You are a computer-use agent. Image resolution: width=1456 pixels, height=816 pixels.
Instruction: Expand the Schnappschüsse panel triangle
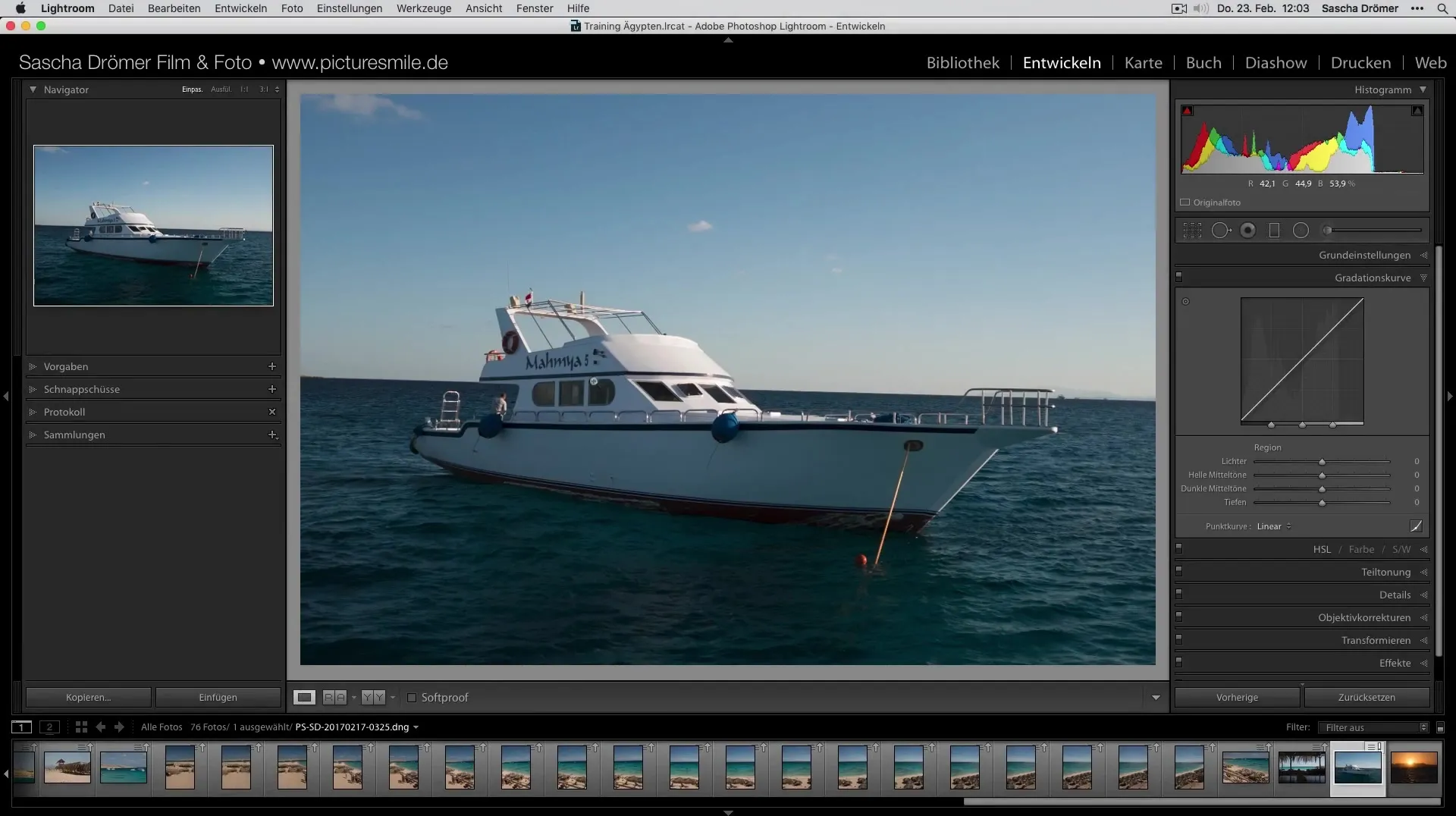point(33,389)
